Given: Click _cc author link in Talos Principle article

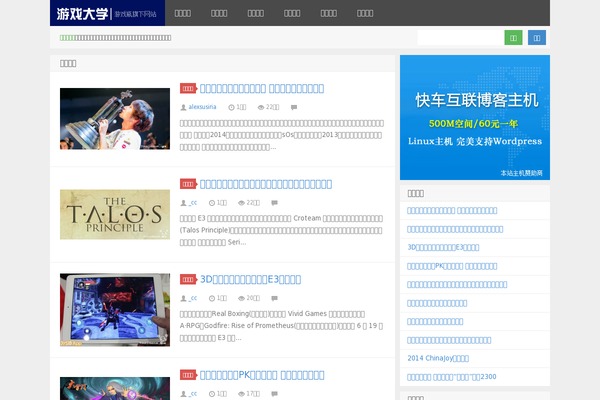Looking at the screenshot, I should 192,202.
